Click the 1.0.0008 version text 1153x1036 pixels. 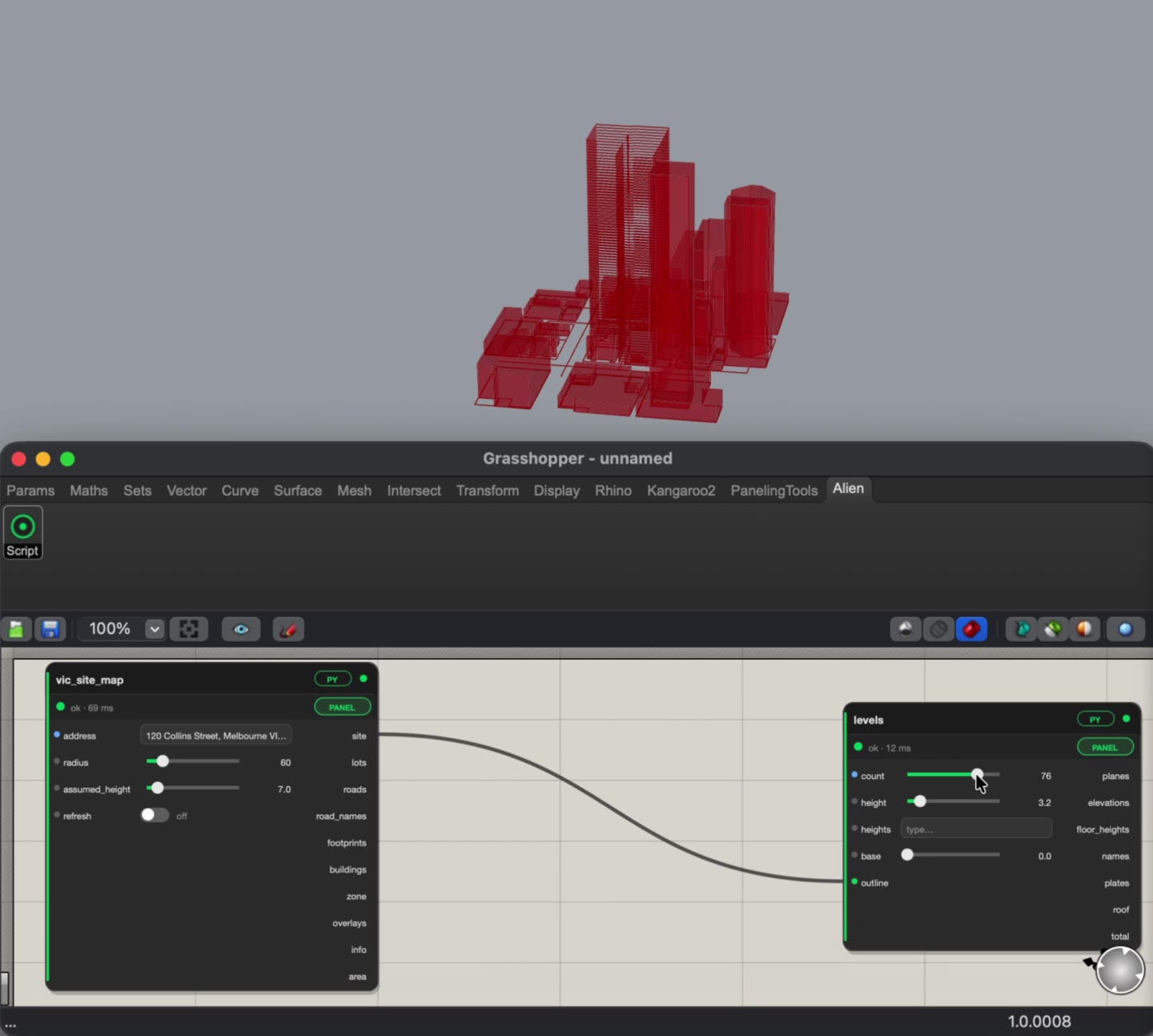(1039, 1022)
